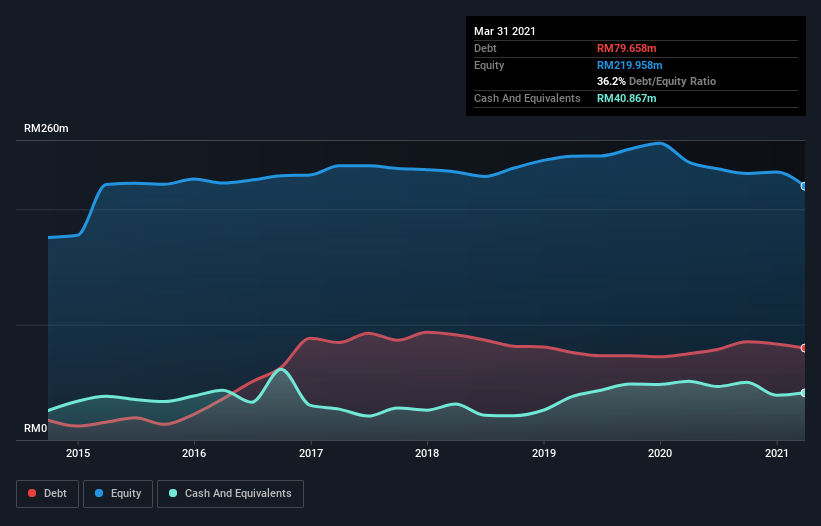Viewport: 821px width, 526px height.
Task: Click the 2017 x-axis label
Action: (x=311, y=453)
